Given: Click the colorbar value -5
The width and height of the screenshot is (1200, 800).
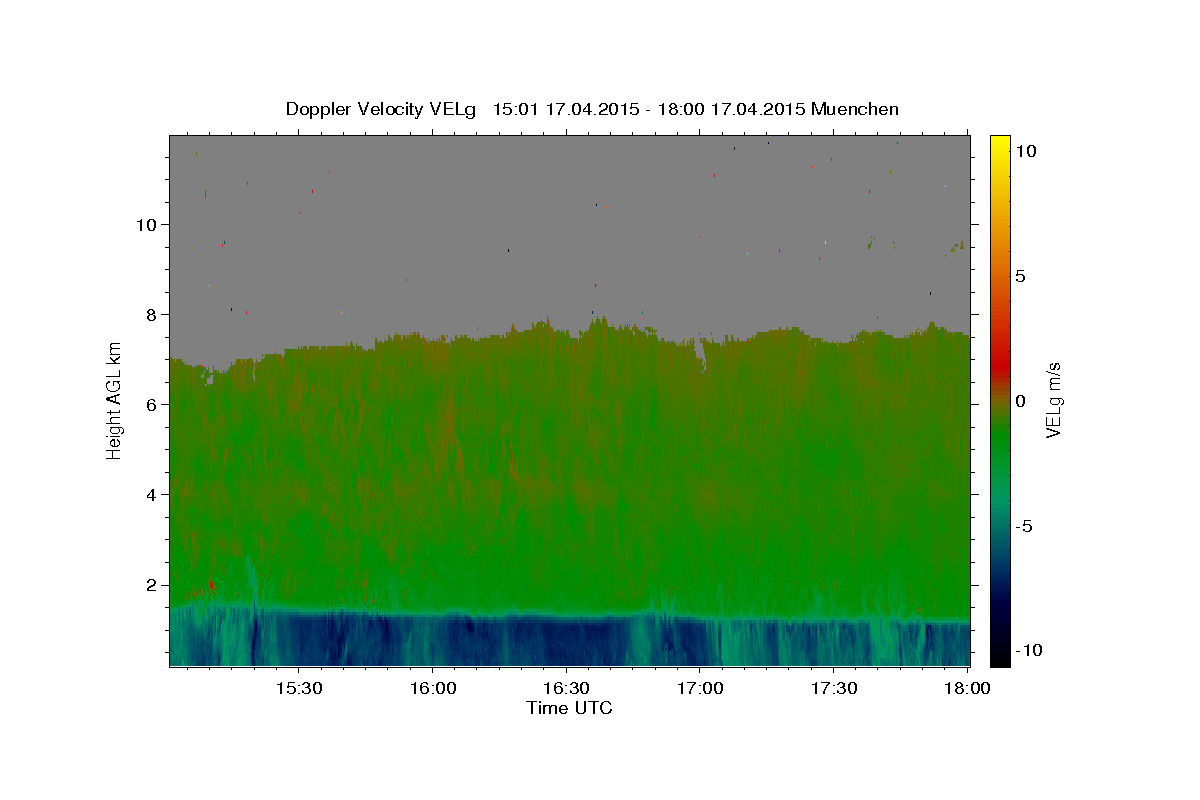Looking at the screenshot, I should click(1023, 526).
